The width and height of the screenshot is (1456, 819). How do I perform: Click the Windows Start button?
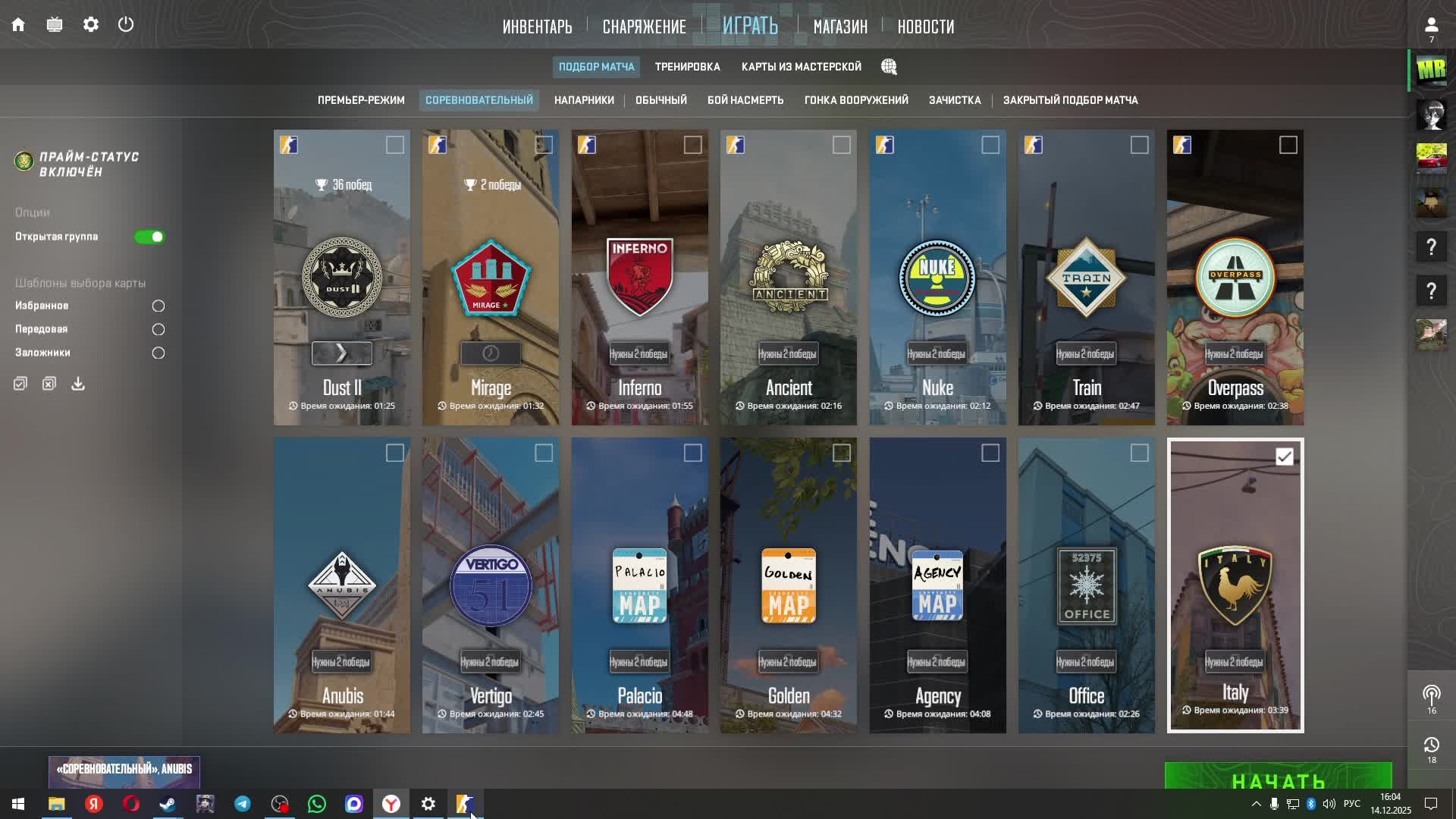click(x=18, y=804)
